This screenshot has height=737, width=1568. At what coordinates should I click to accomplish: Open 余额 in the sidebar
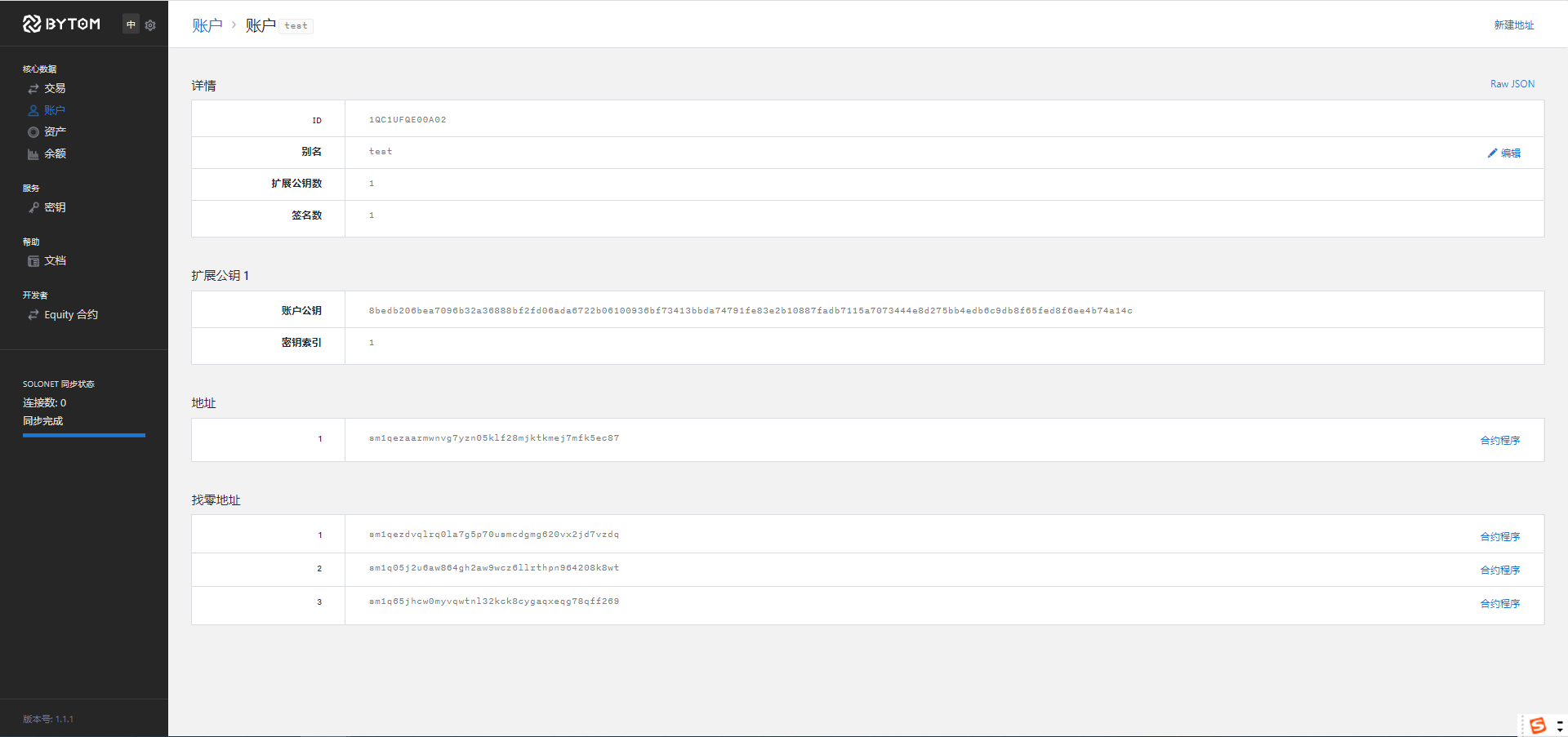coord(55,153)
